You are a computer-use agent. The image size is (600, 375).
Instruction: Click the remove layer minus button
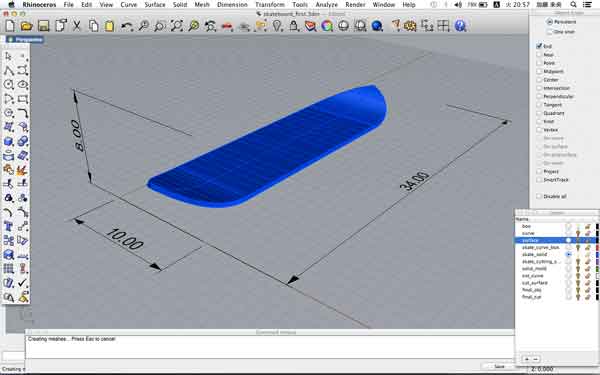[x=535, y=359]
